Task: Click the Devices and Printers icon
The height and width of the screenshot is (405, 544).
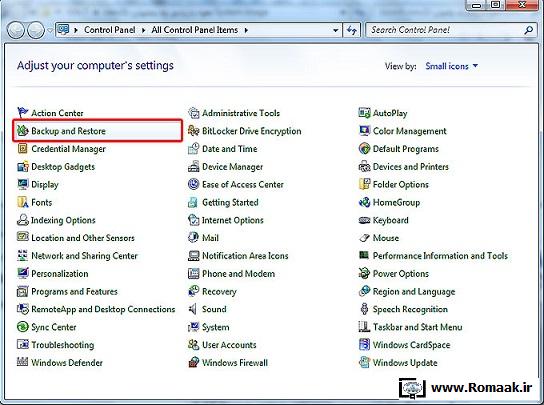Action: [364, 167]
